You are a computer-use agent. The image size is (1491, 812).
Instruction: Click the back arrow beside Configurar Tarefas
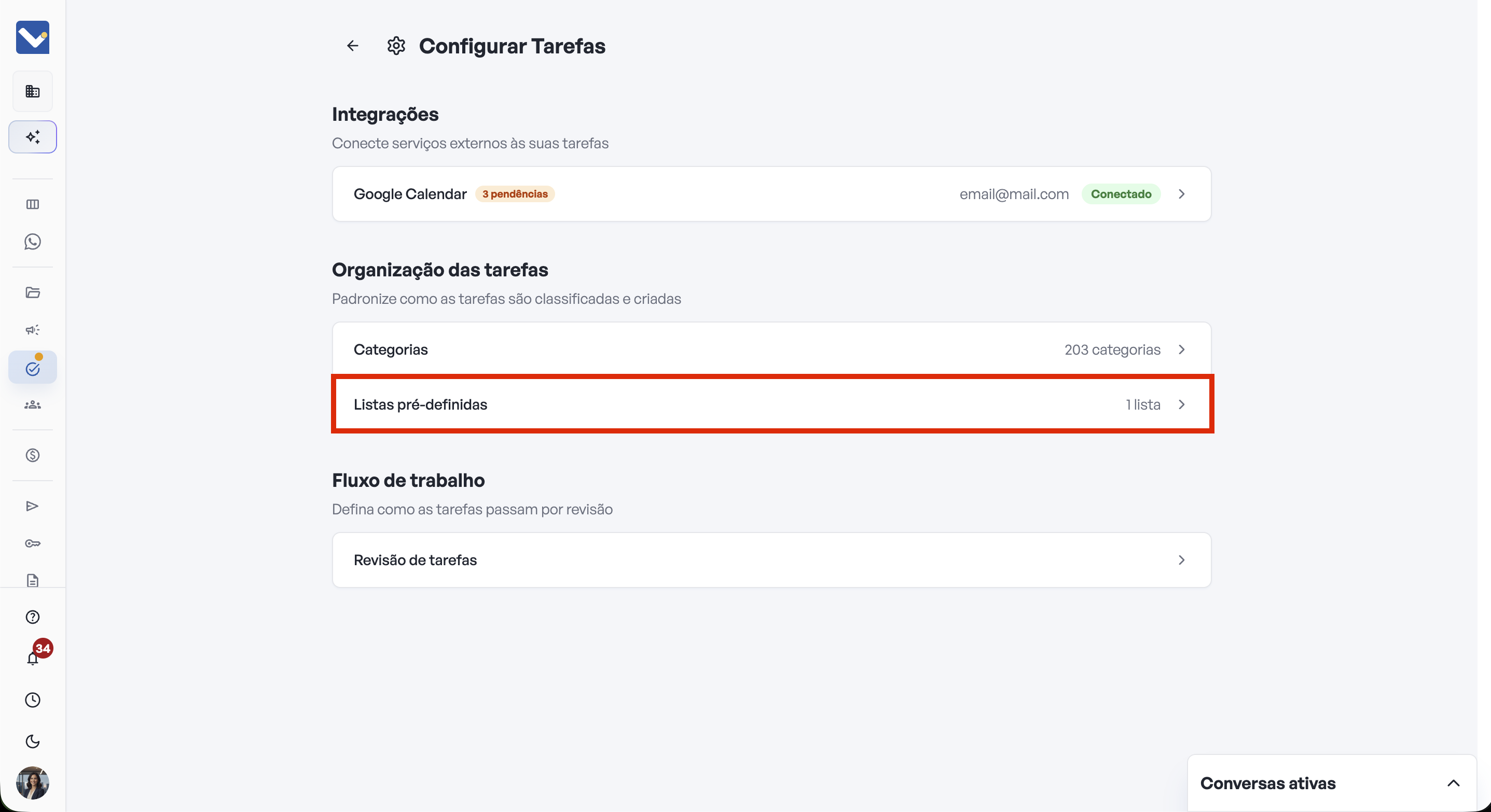pos(352,46)
